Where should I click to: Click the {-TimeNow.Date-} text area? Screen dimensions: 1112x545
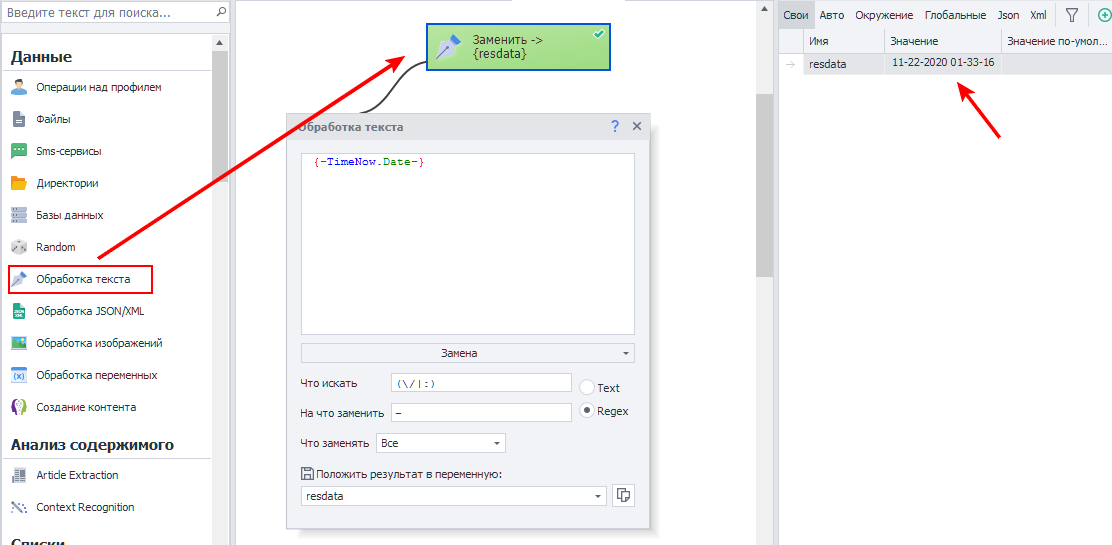[x=468, y=243]
